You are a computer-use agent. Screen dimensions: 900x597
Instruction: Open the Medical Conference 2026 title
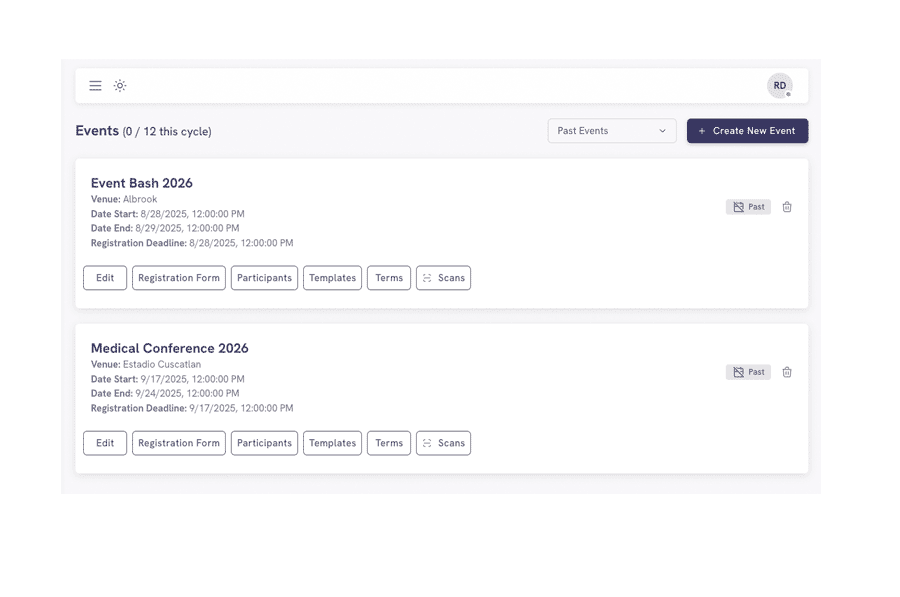tap(168, 347)
